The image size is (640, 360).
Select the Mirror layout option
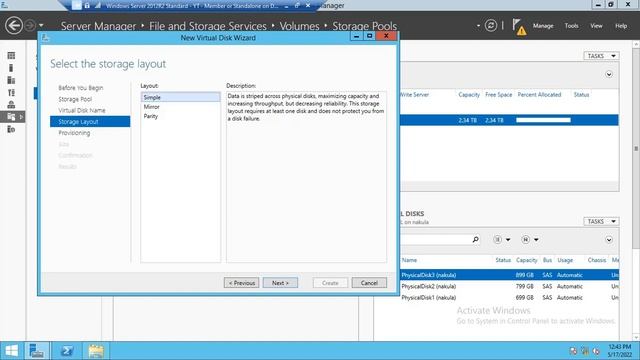pyautogui.click(x=180, y=107)
